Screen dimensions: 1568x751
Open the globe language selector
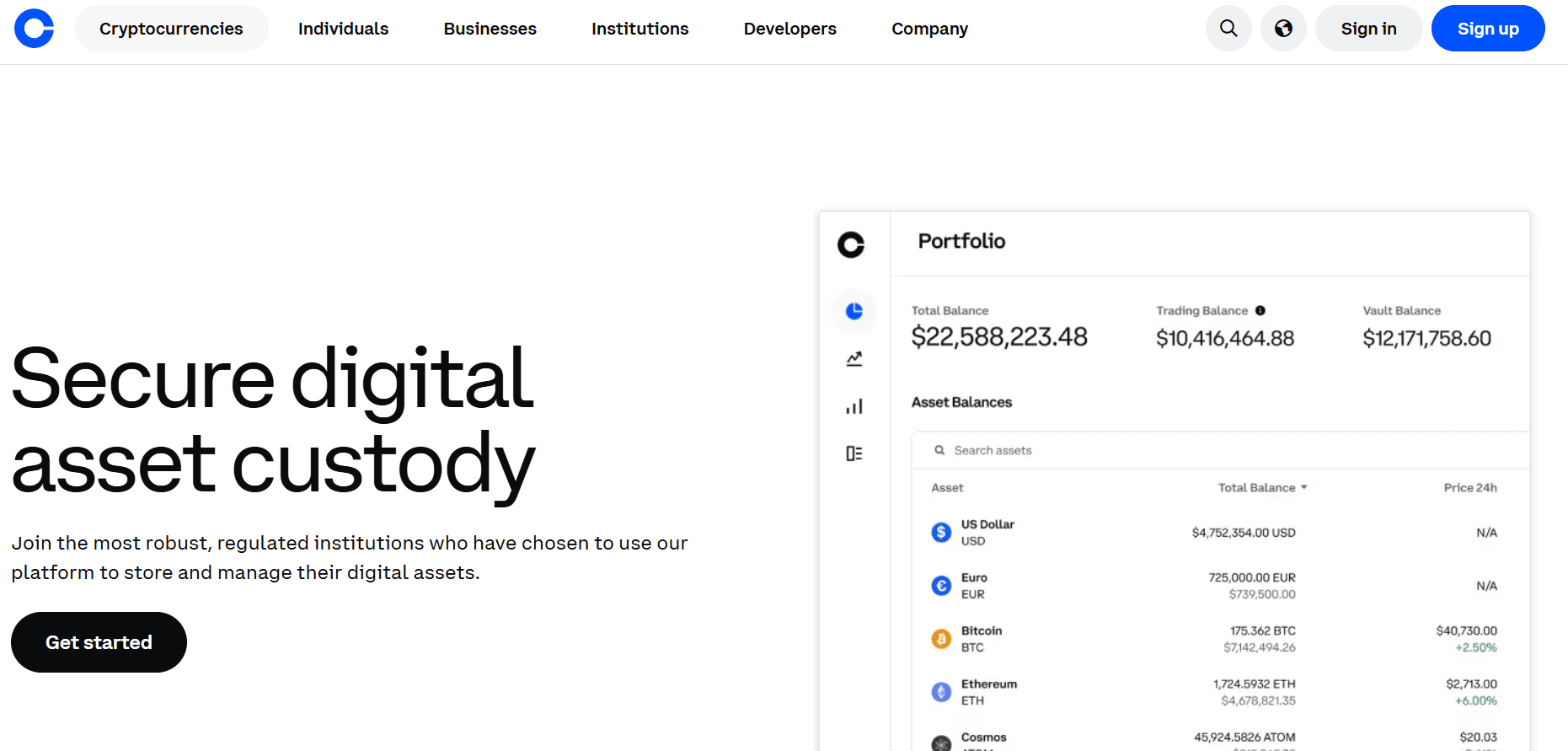pyautogui.click(x=1283, y=29)
